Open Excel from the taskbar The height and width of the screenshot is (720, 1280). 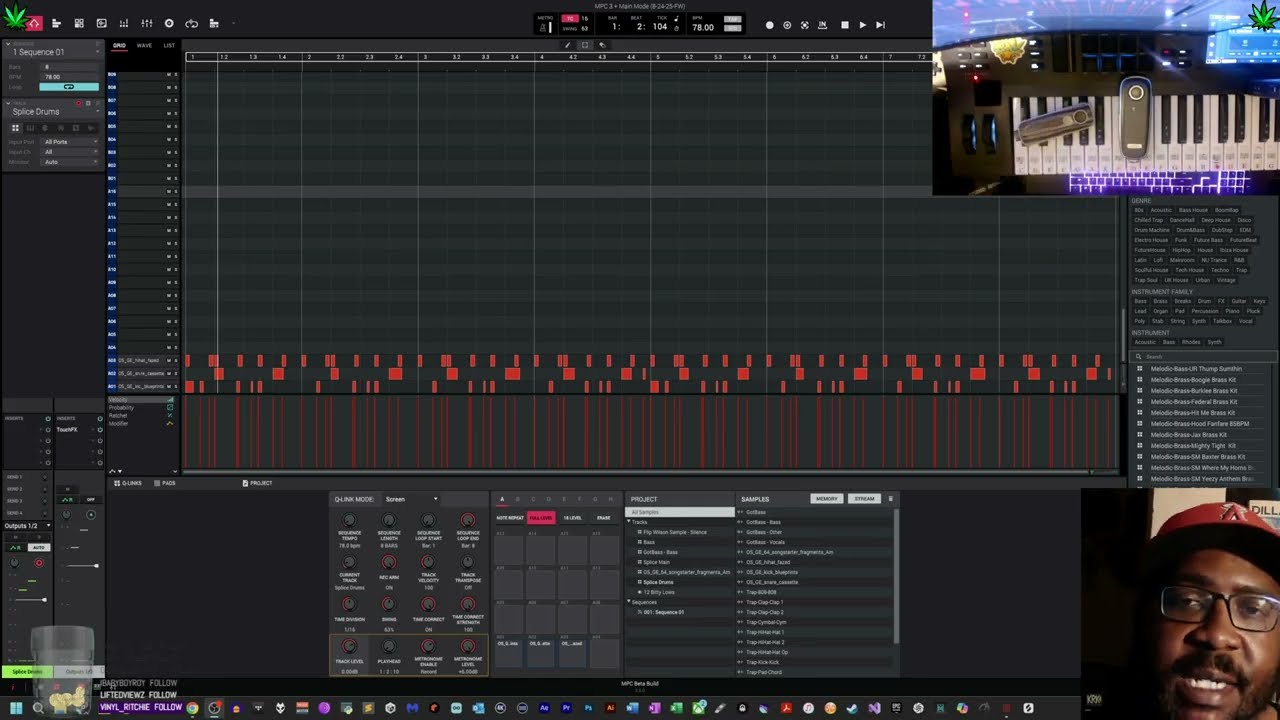[x=676, y=708]
